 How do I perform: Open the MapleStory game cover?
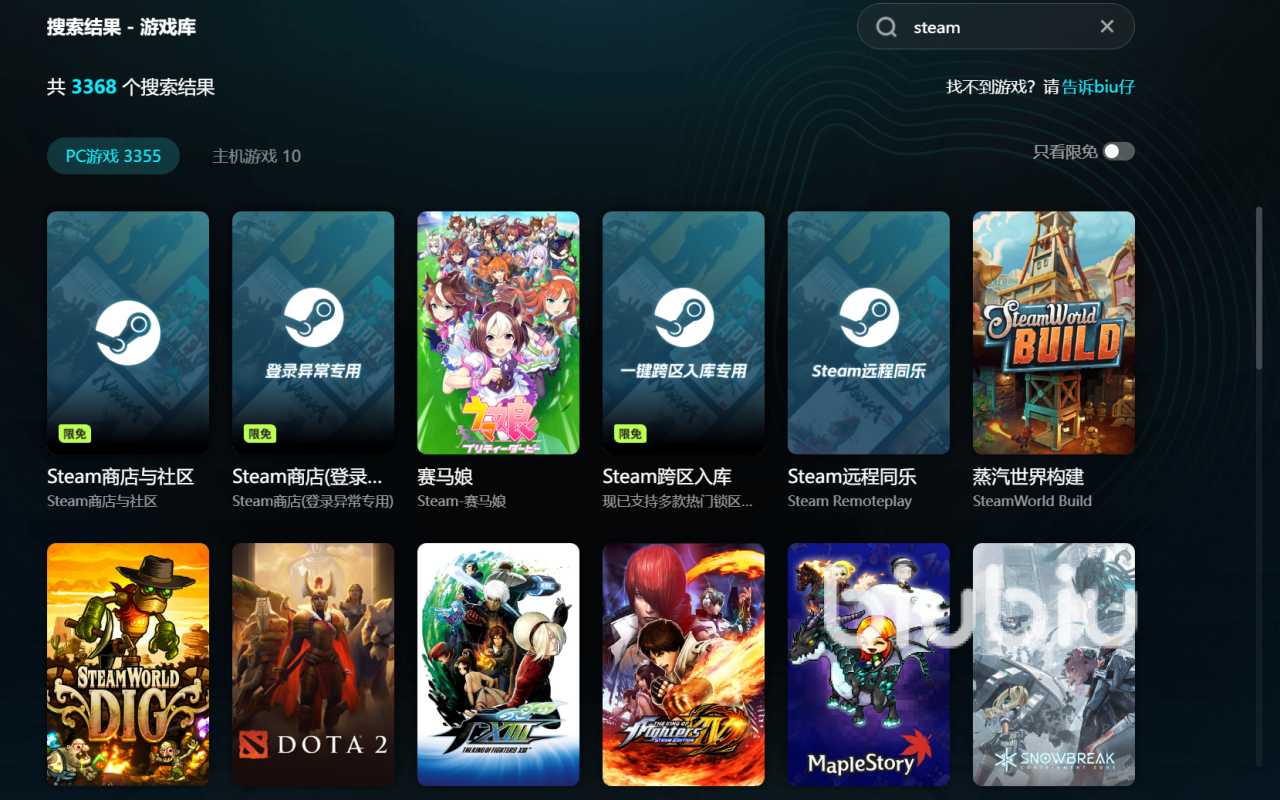tap(868, 664)
